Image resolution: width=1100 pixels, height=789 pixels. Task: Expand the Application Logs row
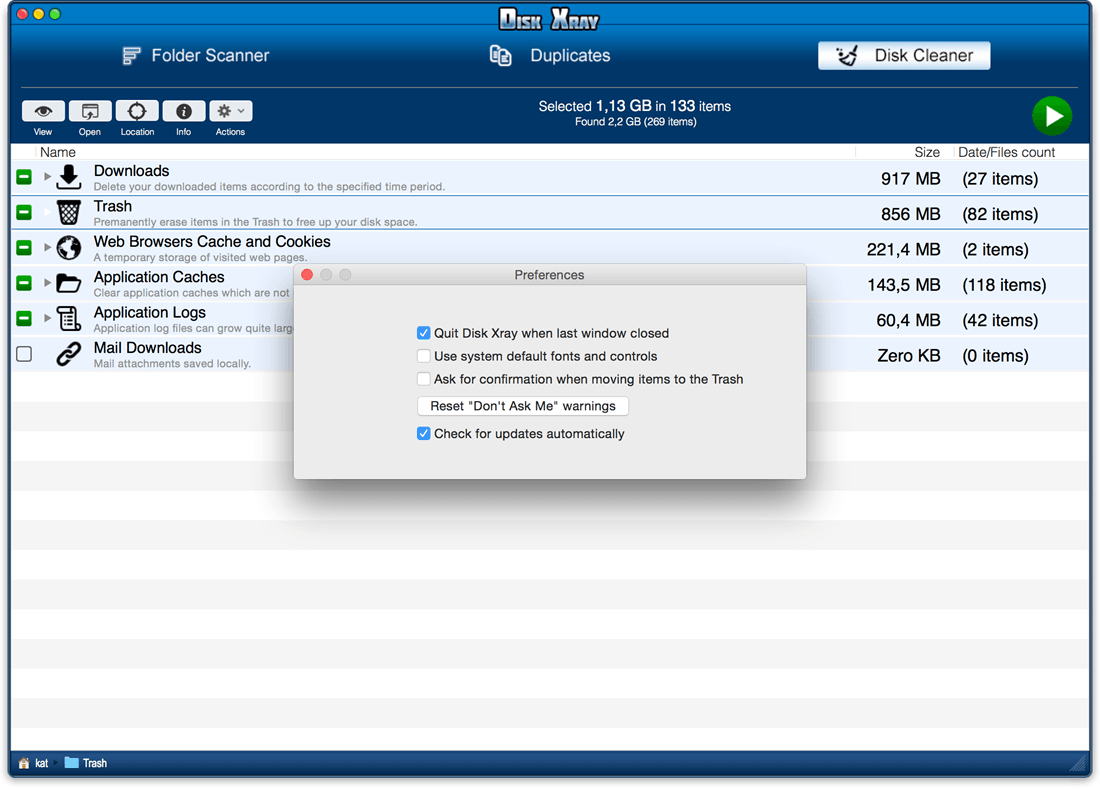point(47,318)
